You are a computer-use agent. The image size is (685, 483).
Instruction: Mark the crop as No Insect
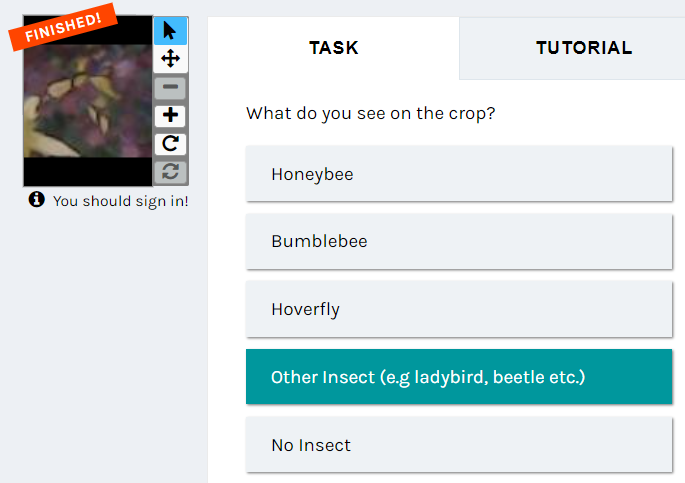pyautogui.click(x=459, y=445)
